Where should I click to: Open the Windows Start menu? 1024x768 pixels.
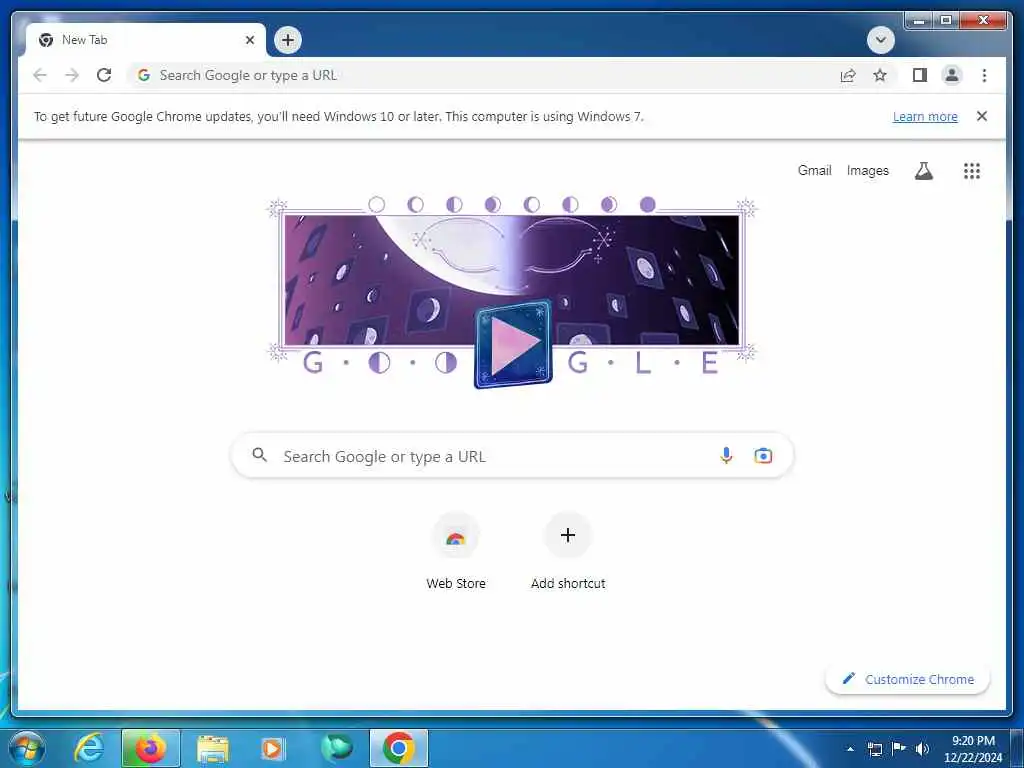point(26,748)
